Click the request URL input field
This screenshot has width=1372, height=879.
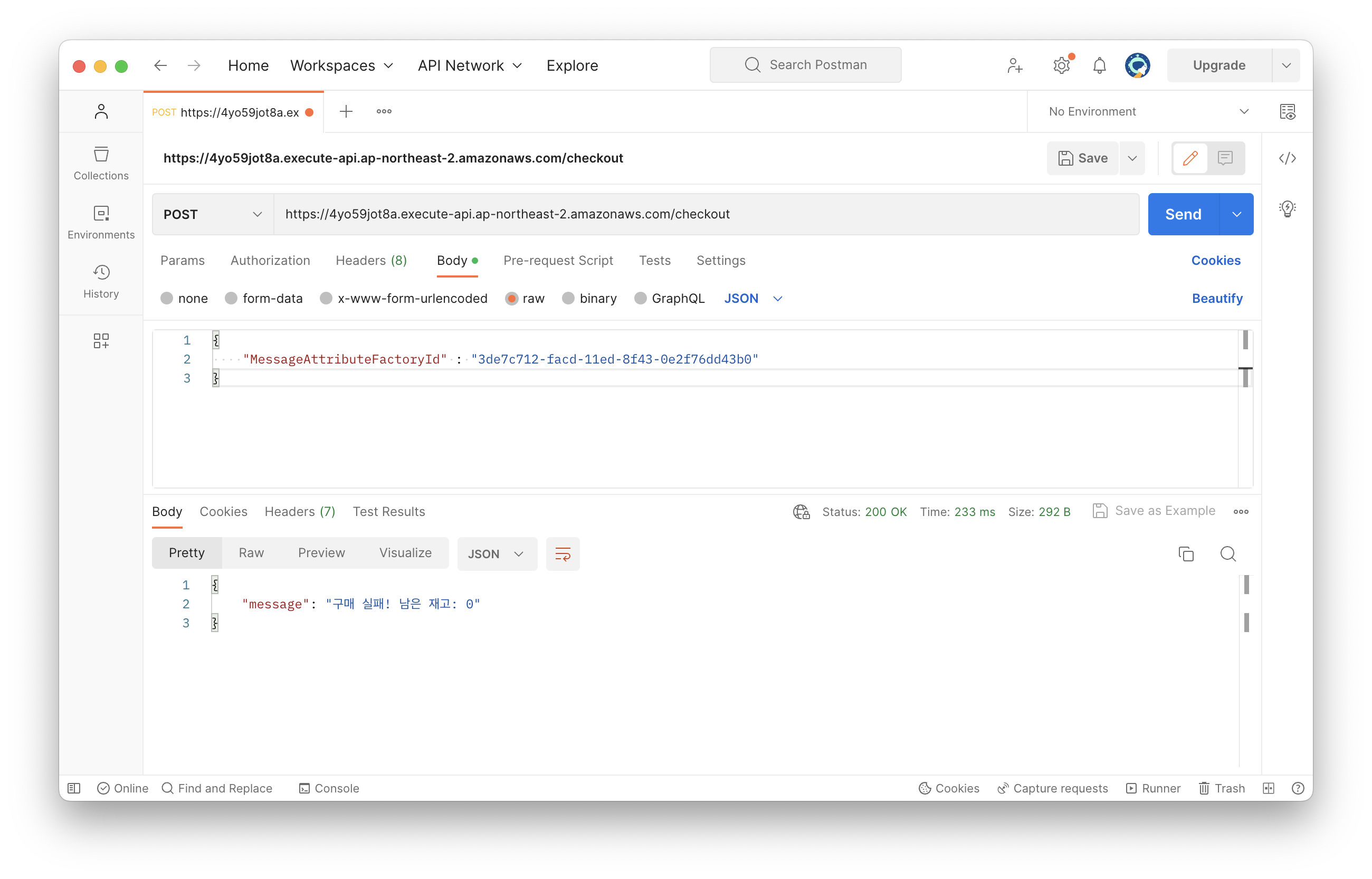click(x=707, y=214)
